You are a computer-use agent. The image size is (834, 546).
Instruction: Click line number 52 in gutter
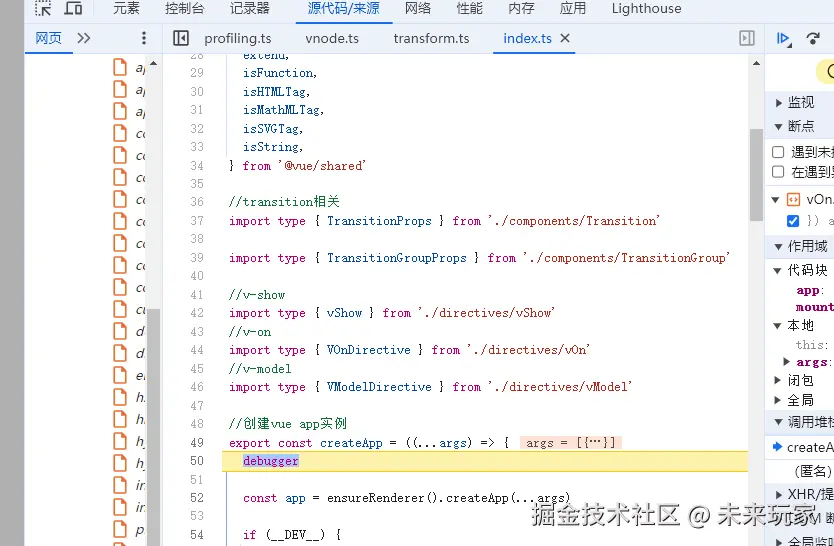pyautogui.click(x=197, y=498)
